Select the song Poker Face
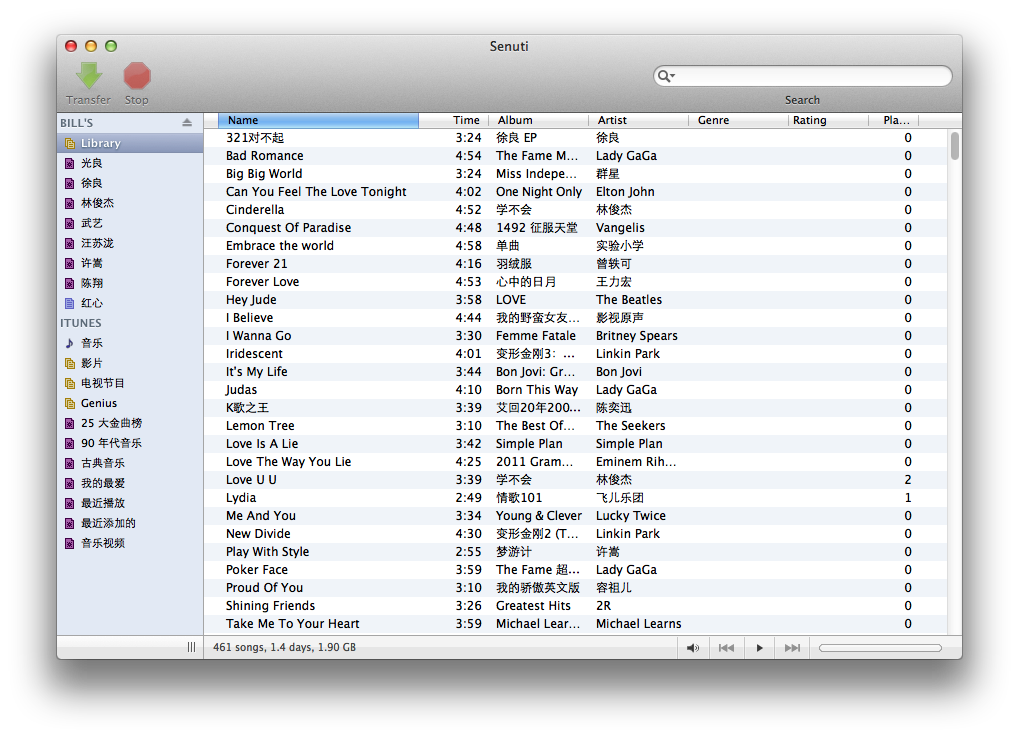The height and width of the screenshot is (738, 1019). point(575,570)
